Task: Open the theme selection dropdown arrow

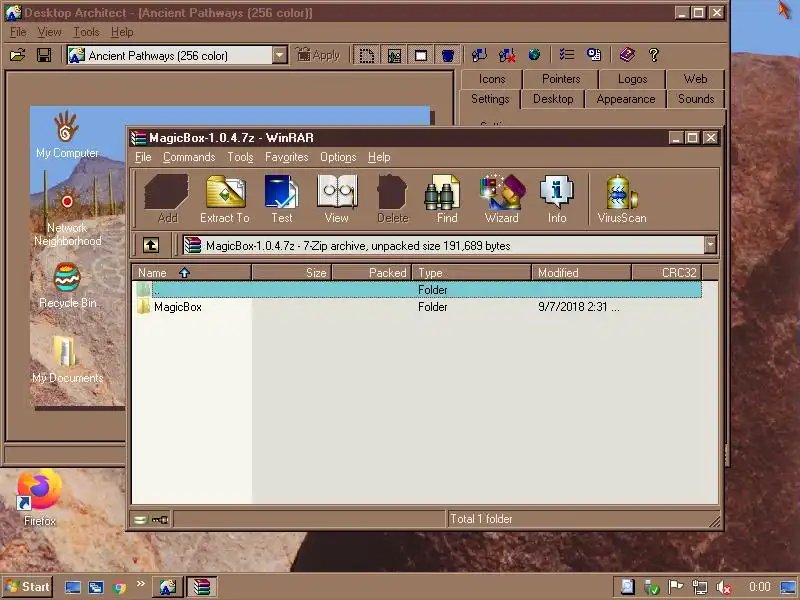Action: point(280,55)
